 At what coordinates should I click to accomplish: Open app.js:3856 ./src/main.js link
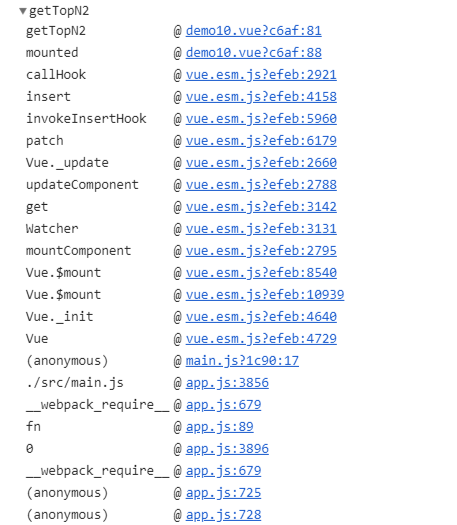tap(227, 383)
